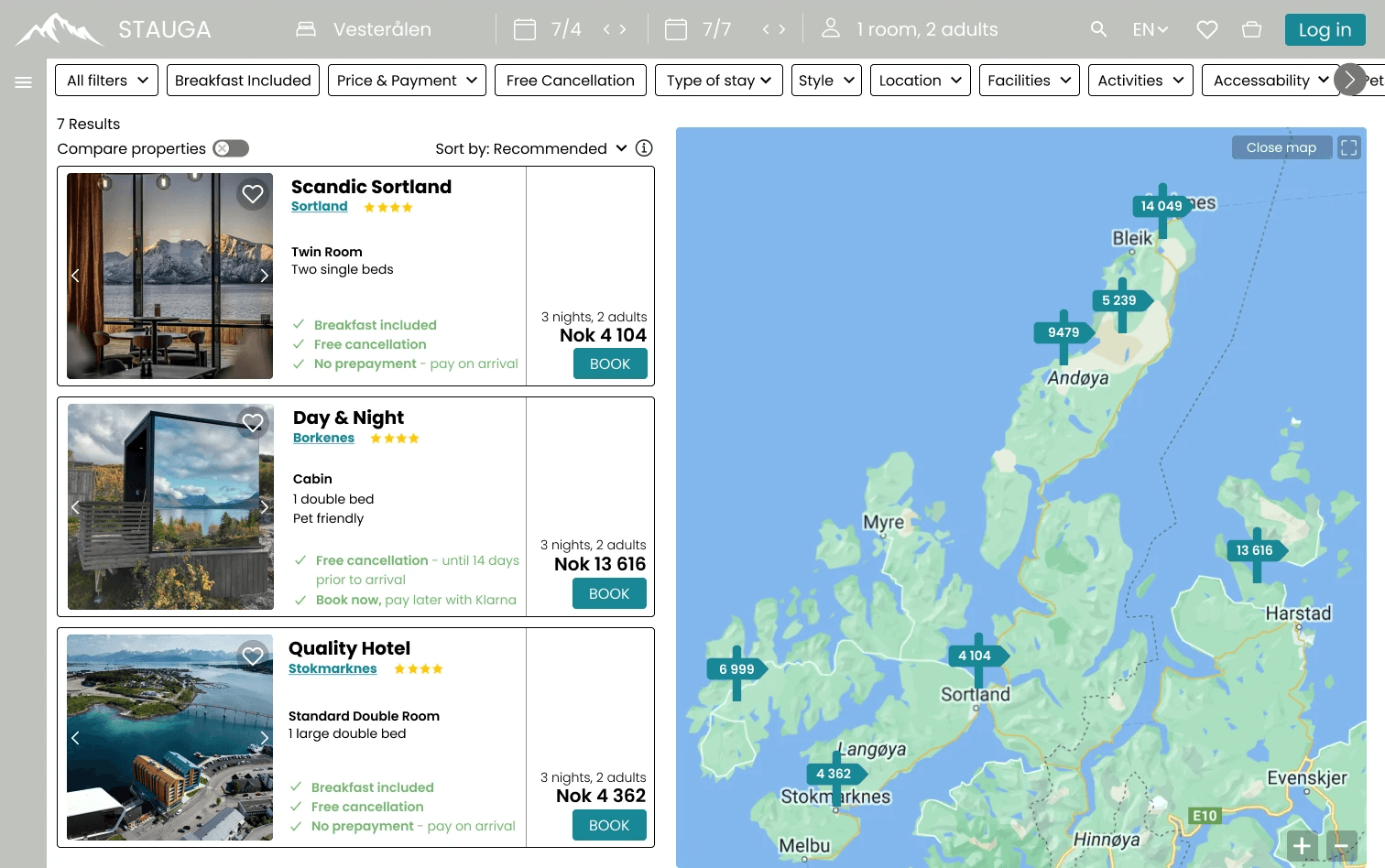This screenshot has height=868, width=1385.
Task: Show next photo of Scandic Sortland
Action: click(x=264, y=276)
